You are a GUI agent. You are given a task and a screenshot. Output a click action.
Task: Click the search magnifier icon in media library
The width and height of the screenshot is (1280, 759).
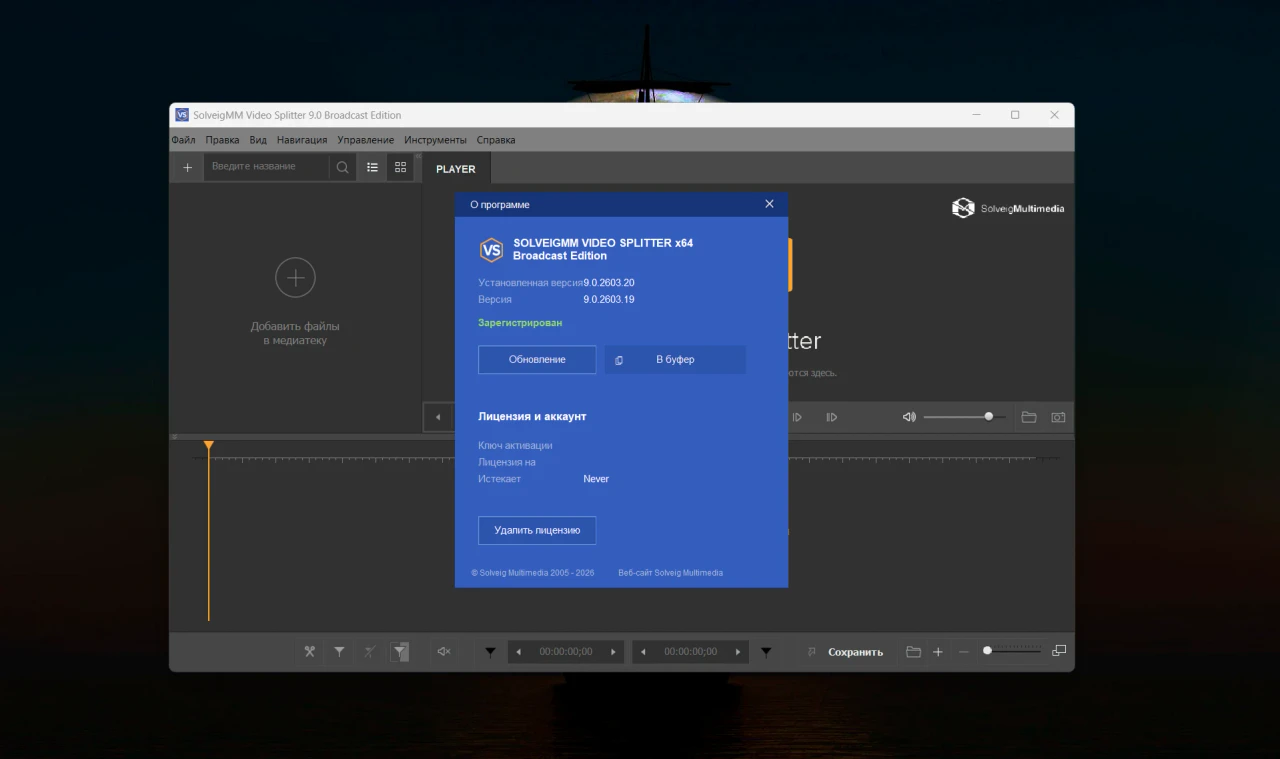coord(343,167)
